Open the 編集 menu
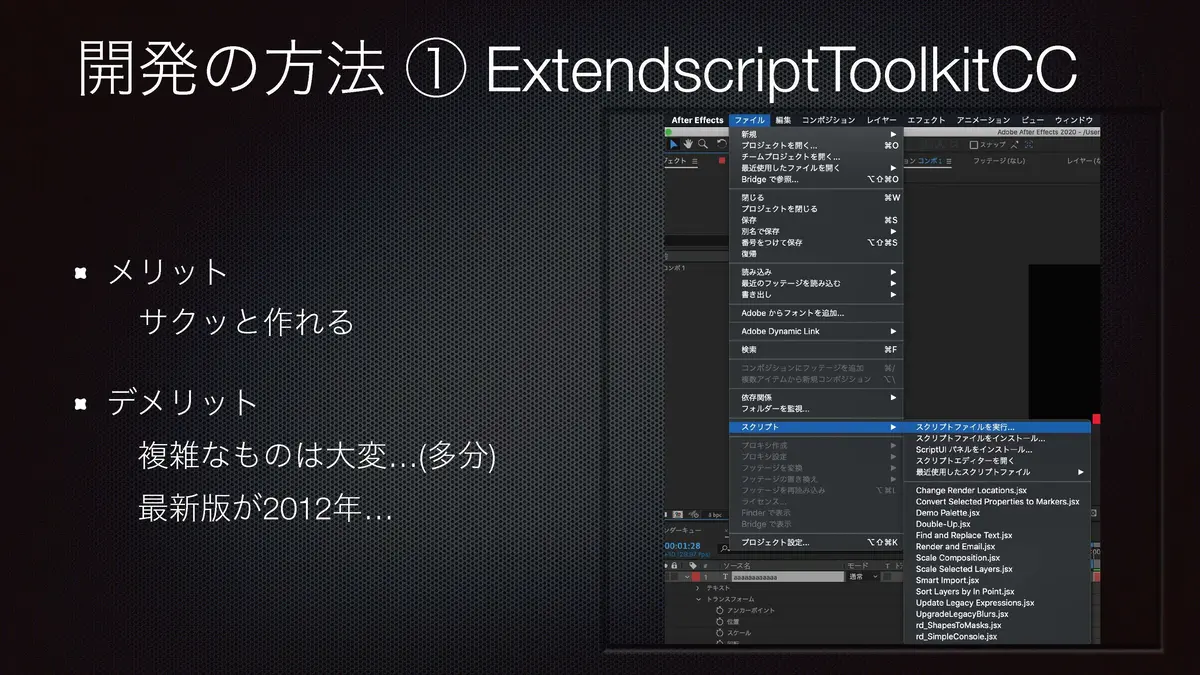This screenshot has width=1200, height=675. click(x=783, y=120)
